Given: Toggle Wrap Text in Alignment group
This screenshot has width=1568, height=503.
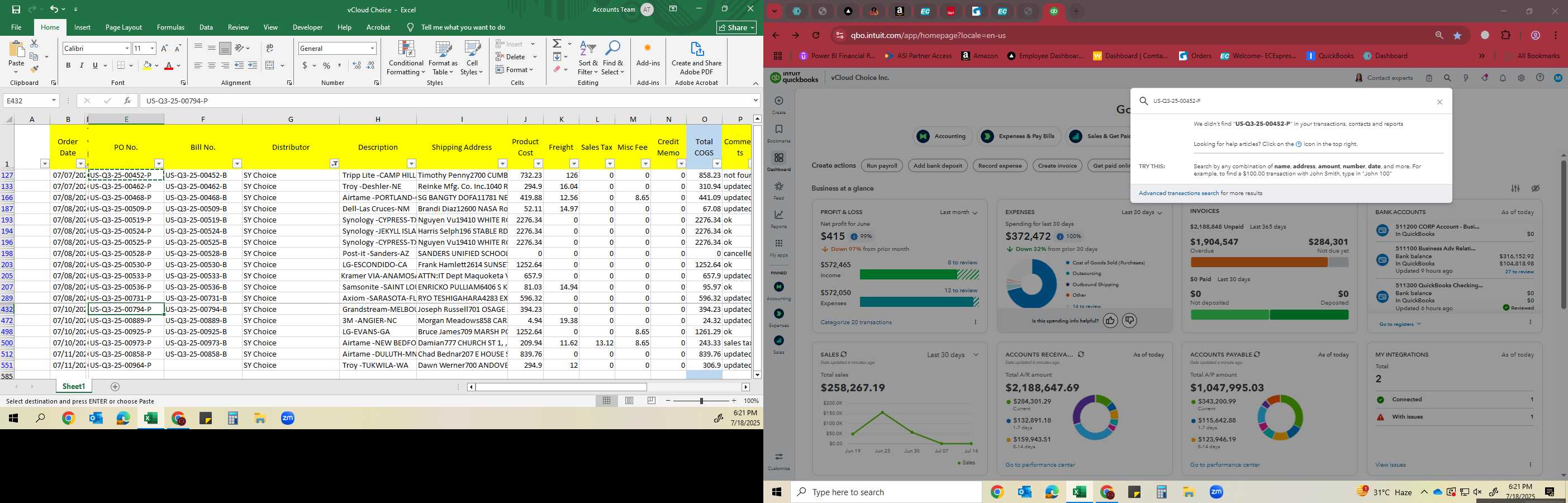Looking at the screenshot, I should [270, 48].
